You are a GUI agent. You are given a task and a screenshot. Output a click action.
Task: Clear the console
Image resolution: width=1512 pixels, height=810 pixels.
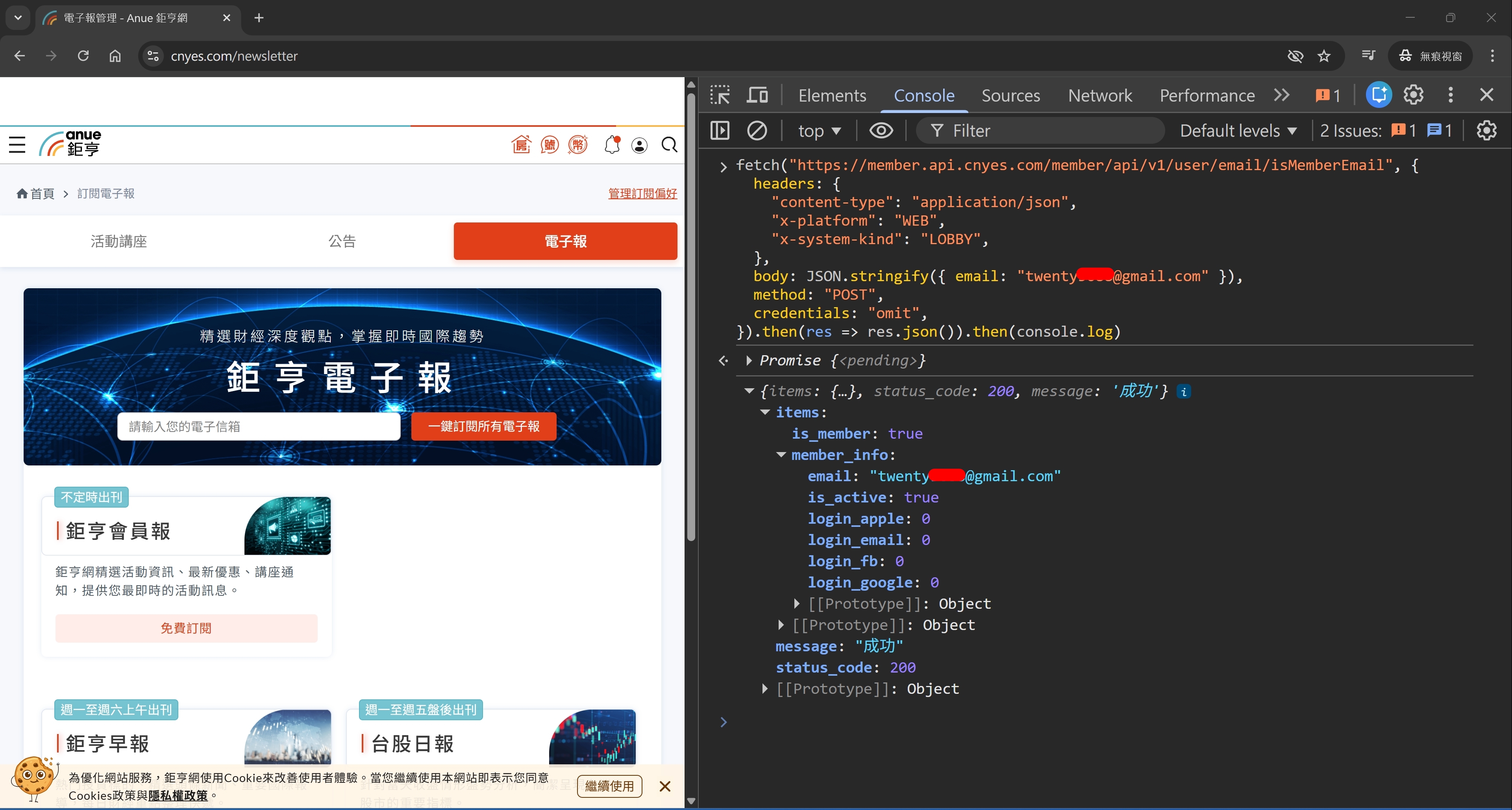tap(757, 130)
